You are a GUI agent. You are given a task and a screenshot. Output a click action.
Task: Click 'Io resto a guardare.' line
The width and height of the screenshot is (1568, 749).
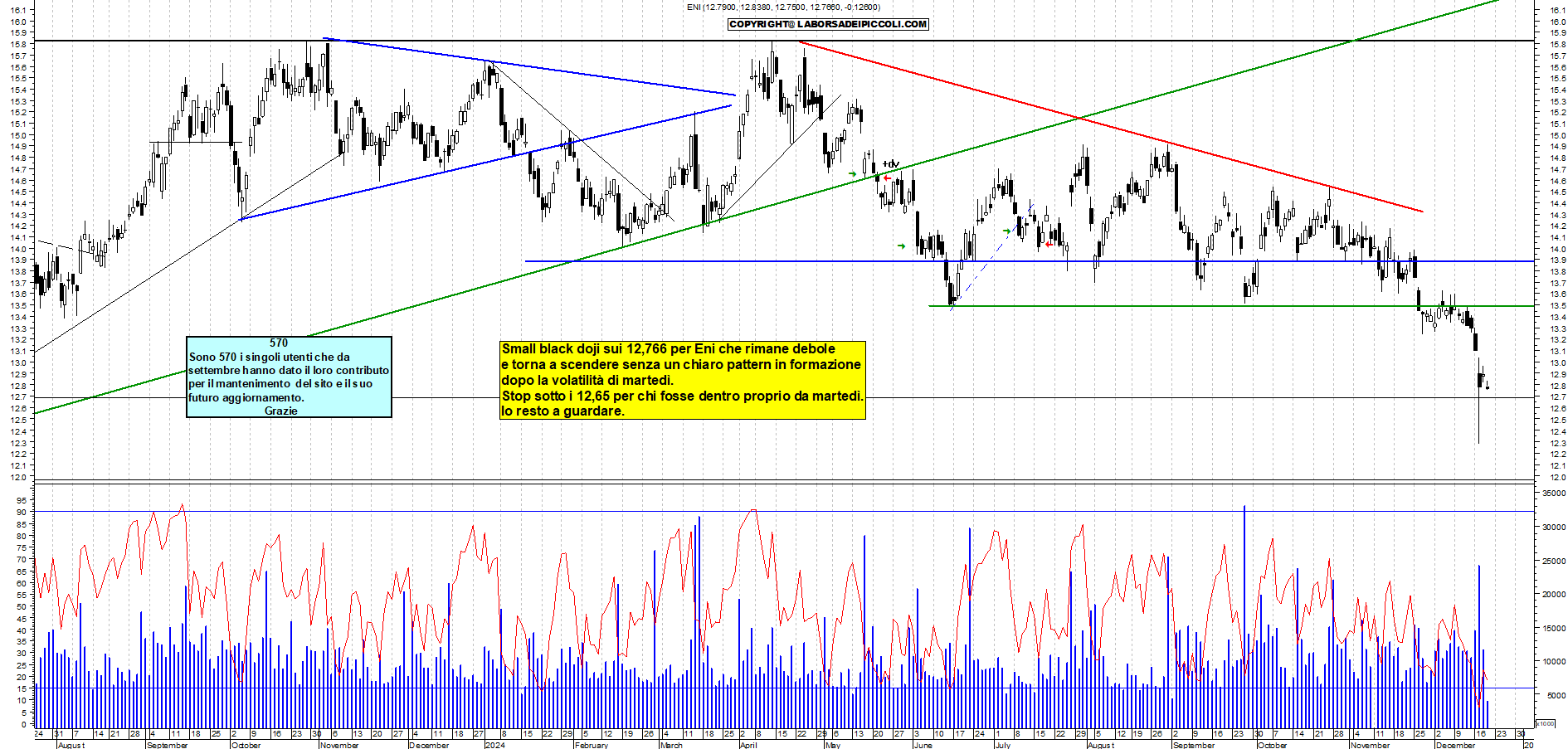(x=562, y=411)
